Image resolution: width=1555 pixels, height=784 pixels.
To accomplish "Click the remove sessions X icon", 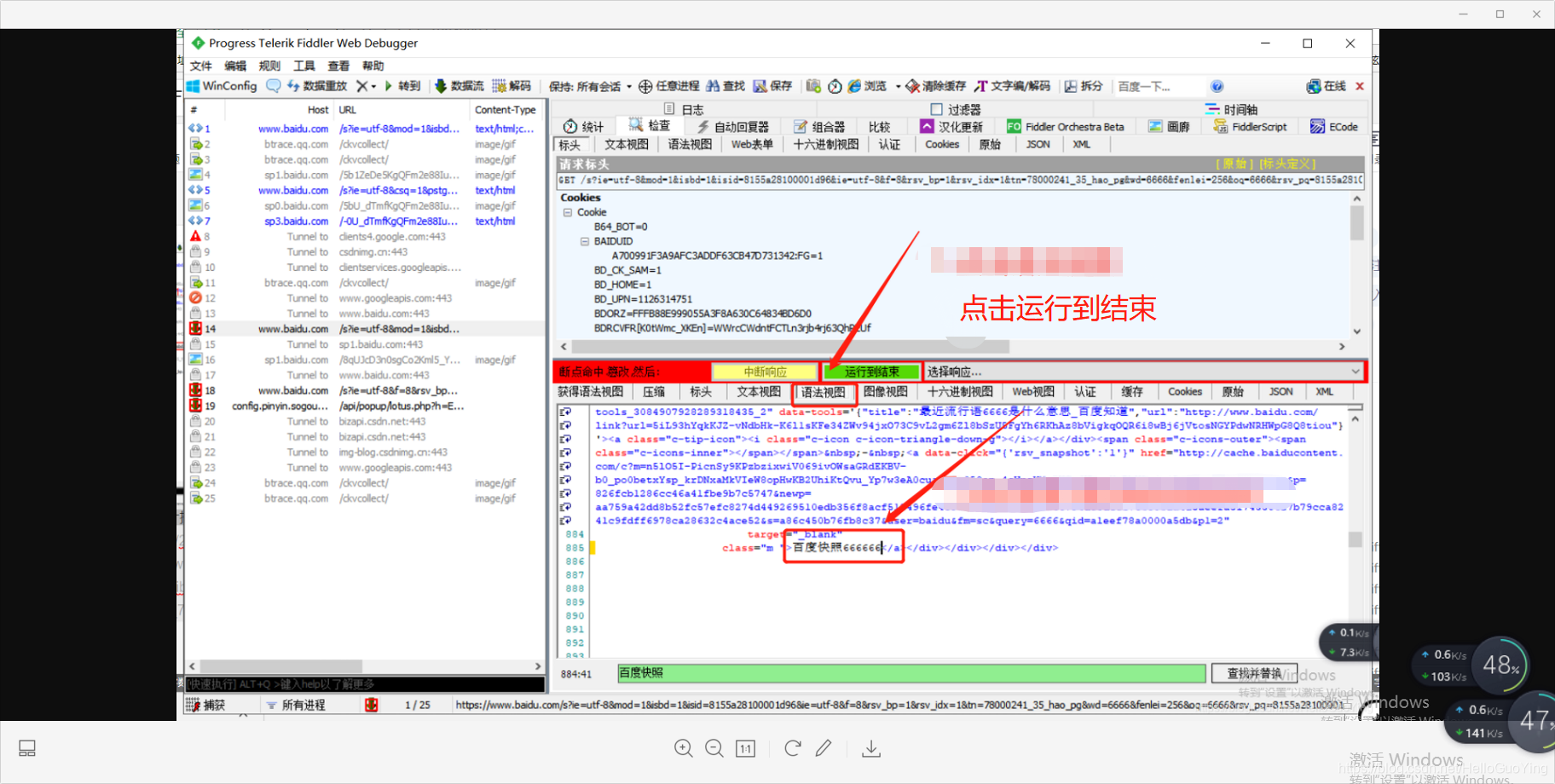I will tap(362, 86).
